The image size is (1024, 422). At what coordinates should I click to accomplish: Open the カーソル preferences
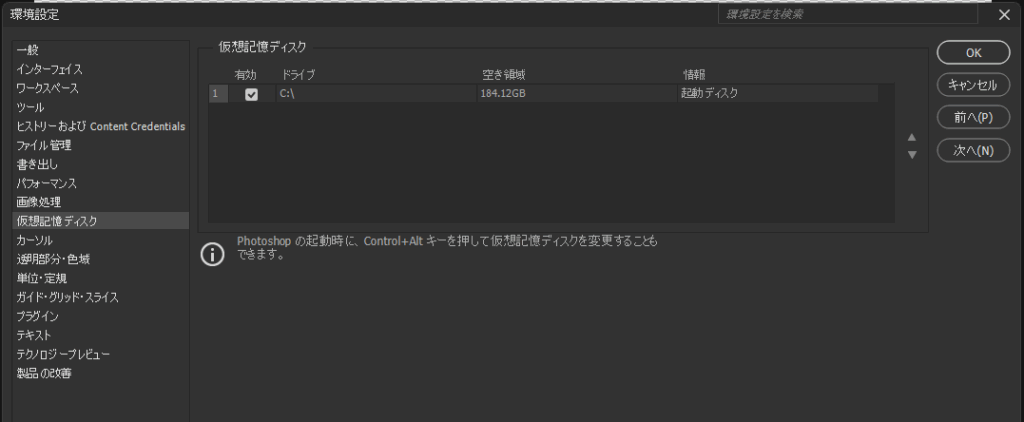34,241
